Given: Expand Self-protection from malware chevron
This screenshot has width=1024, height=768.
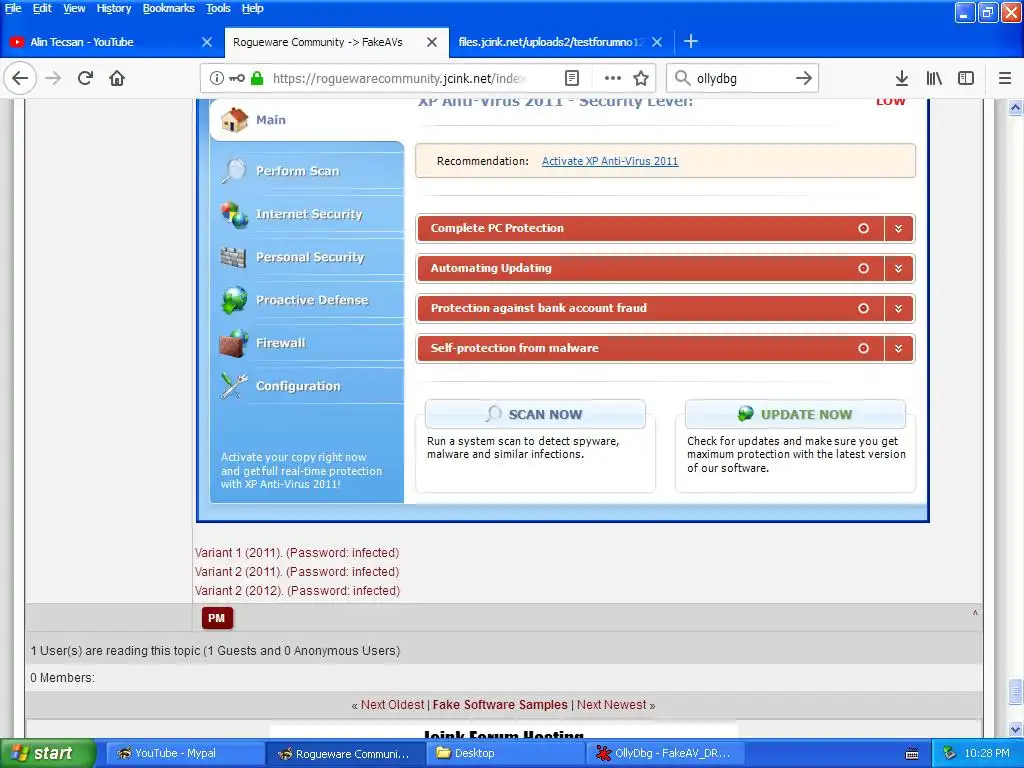Looking at the screenshot, I should point(899,348).
